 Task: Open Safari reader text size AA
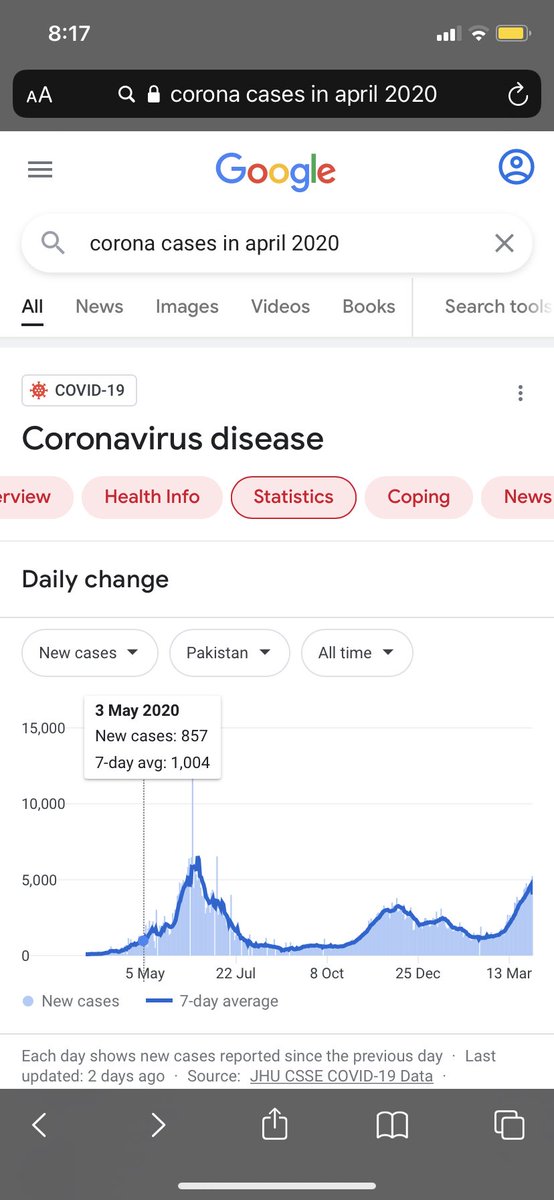(39, 95)
